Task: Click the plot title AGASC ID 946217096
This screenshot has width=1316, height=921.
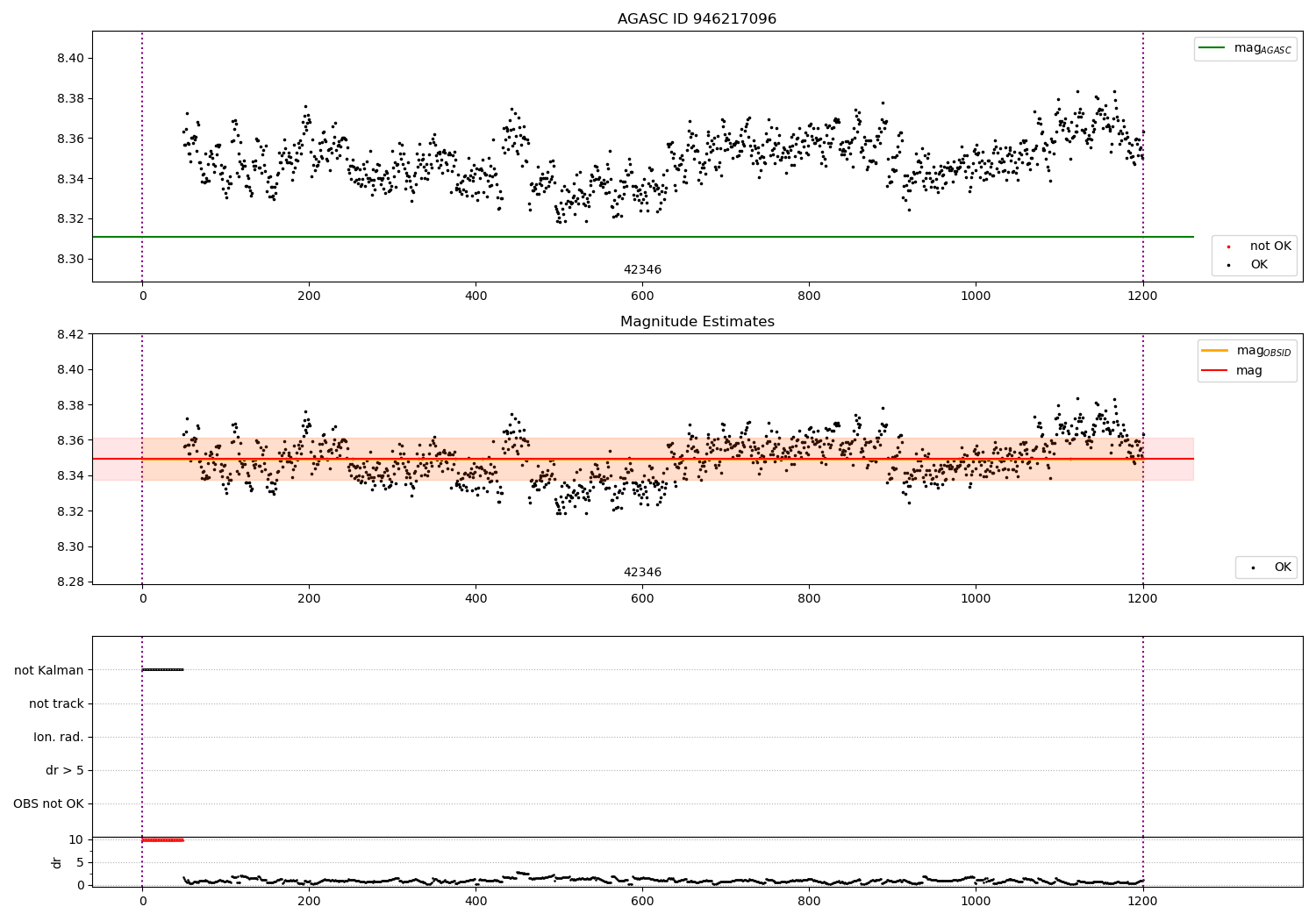Action: pyautogui.click(x=697, y=19)
